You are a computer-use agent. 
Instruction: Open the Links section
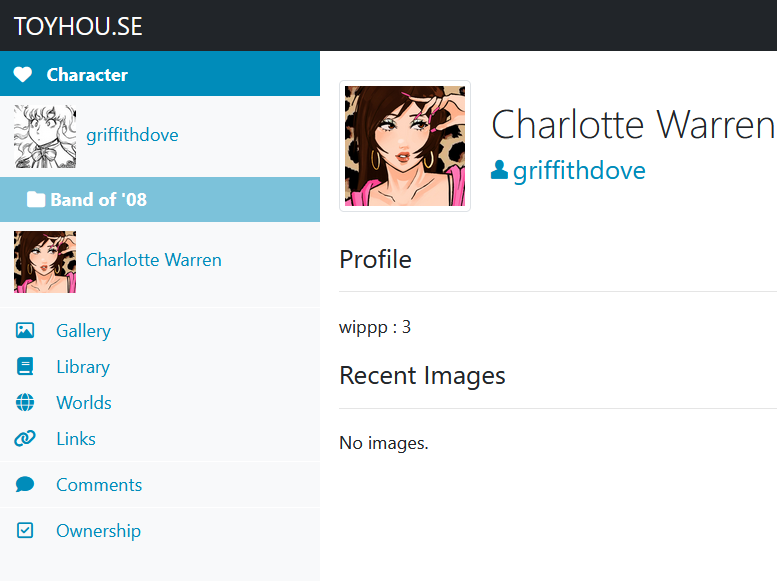click(x=76, y=439)
